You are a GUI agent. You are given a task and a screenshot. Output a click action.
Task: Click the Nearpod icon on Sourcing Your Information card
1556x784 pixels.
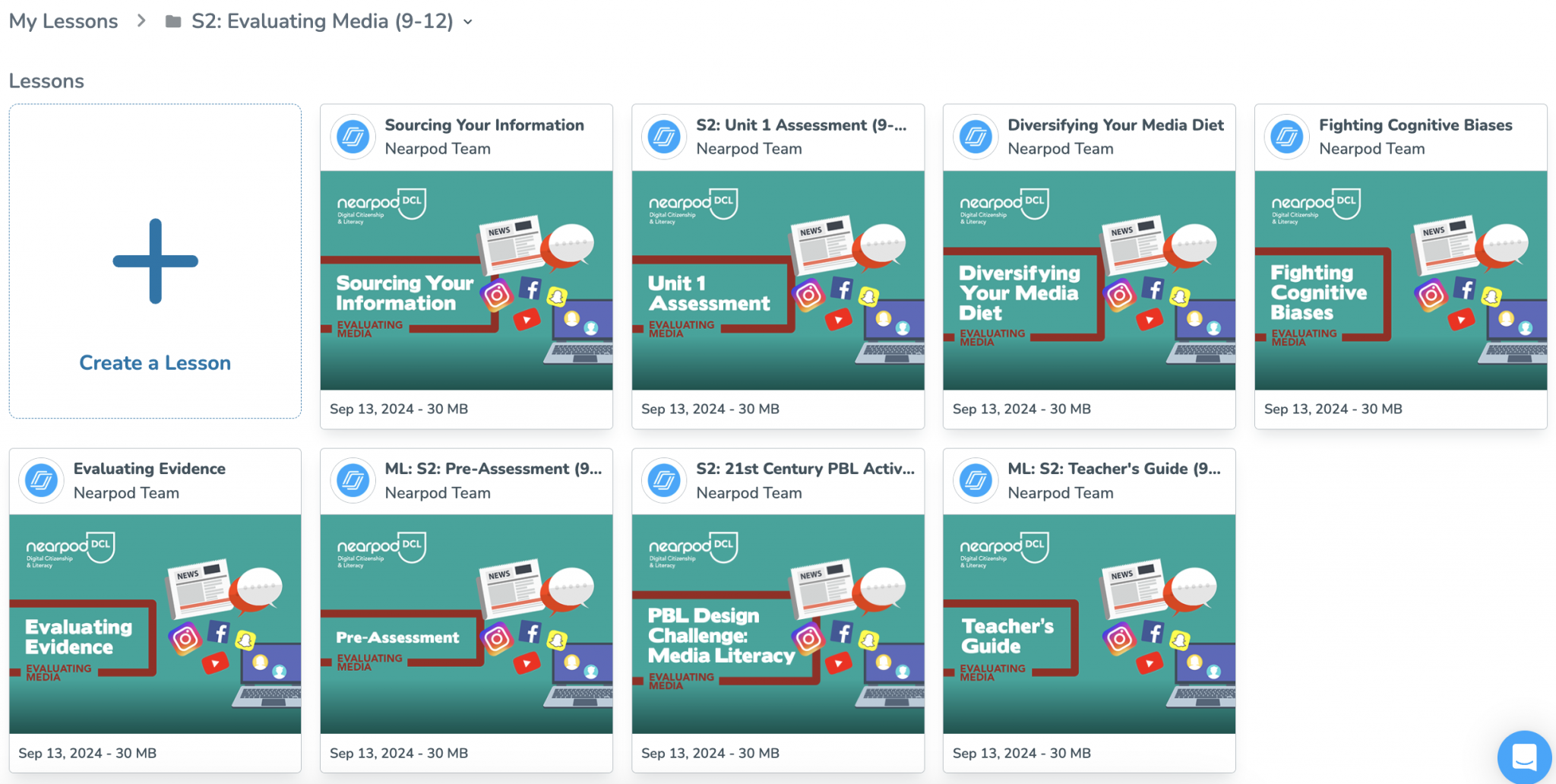tap(353, 137)
